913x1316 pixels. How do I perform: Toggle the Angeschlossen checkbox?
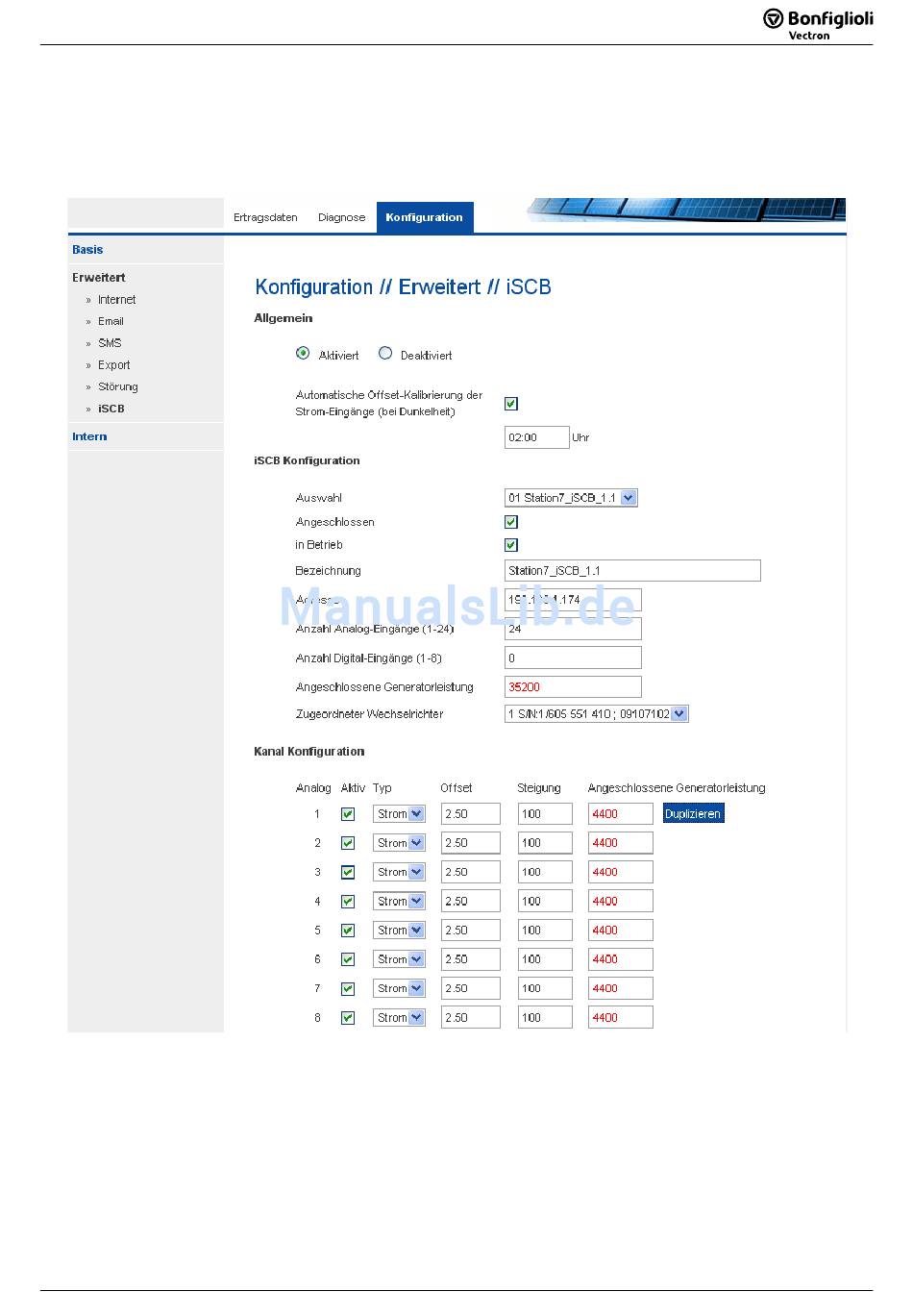click(511, 522)
